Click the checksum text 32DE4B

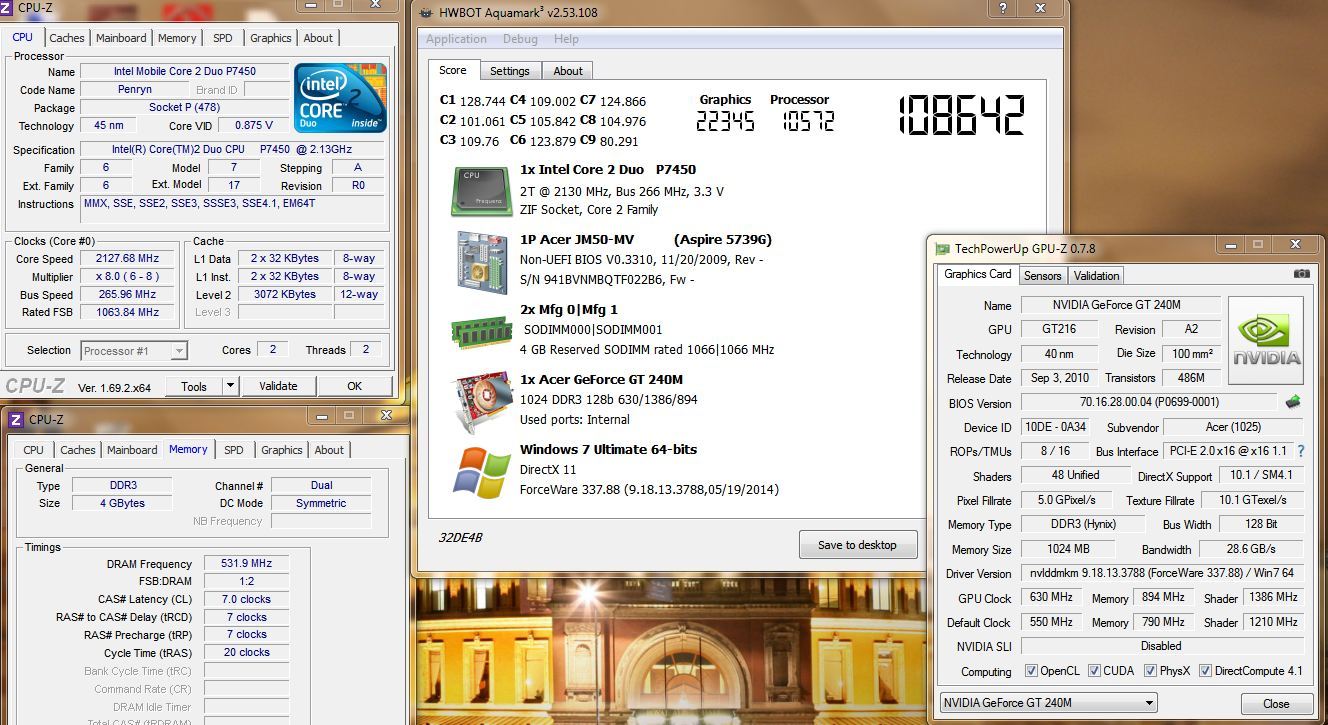(461, 537)
